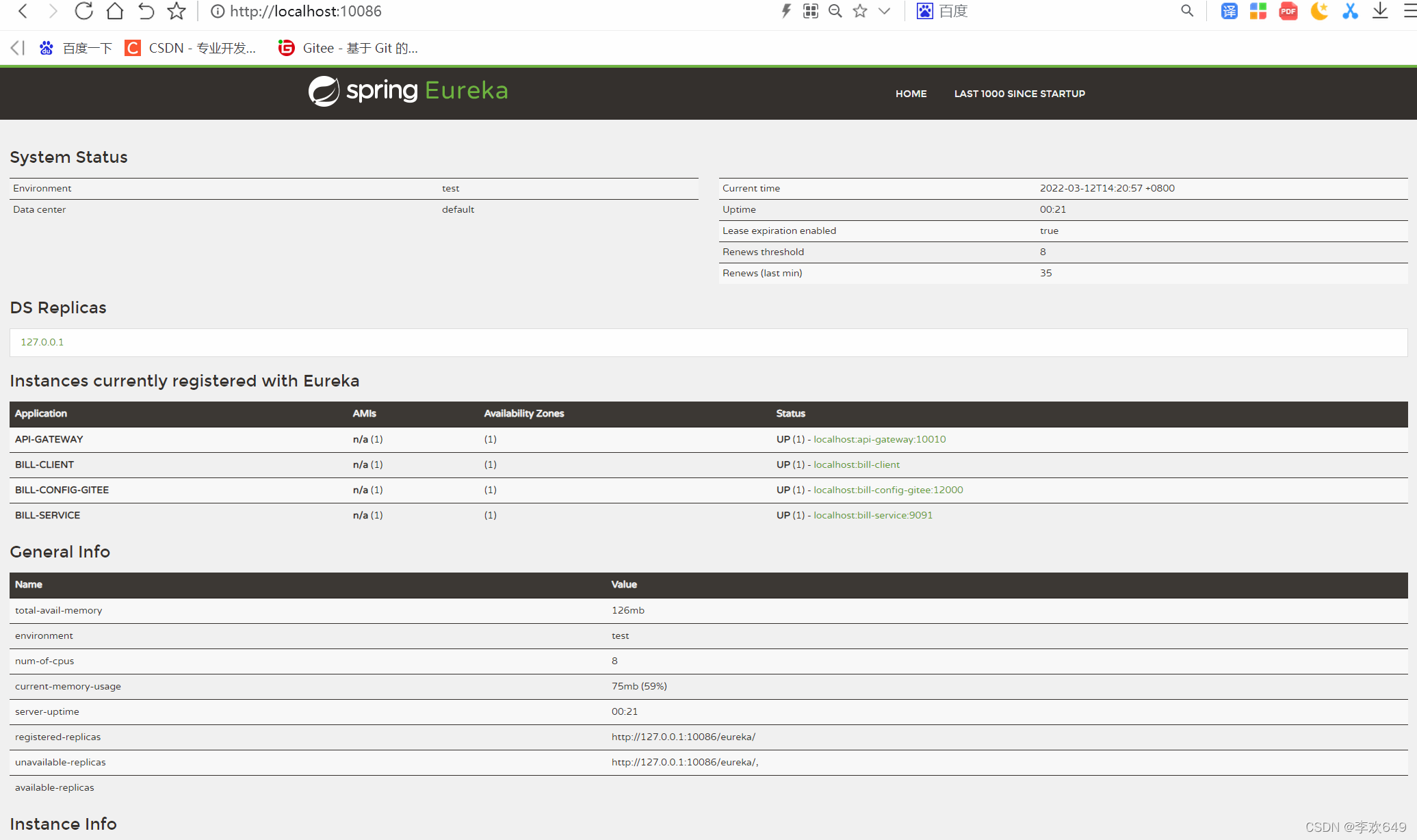Open the 百度一下 bookmark
The width and height of the screenshot is (1417, 840).
tap(75, 48)
